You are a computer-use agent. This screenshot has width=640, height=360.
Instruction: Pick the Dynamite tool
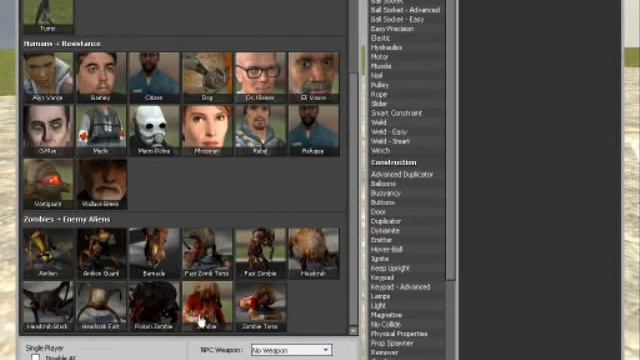(385, 231)
